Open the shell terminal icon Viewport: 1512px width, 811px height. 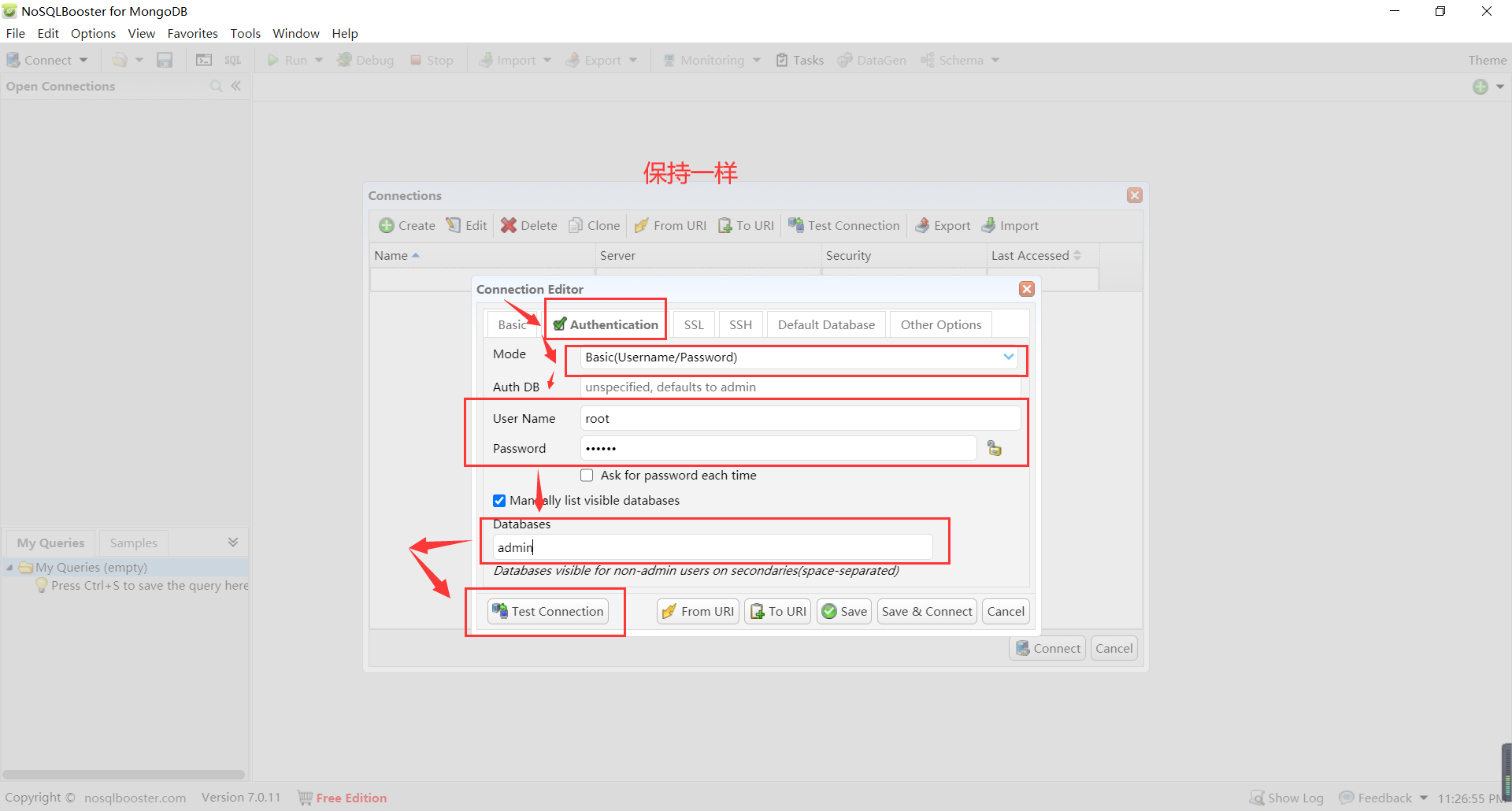point(204,60)
